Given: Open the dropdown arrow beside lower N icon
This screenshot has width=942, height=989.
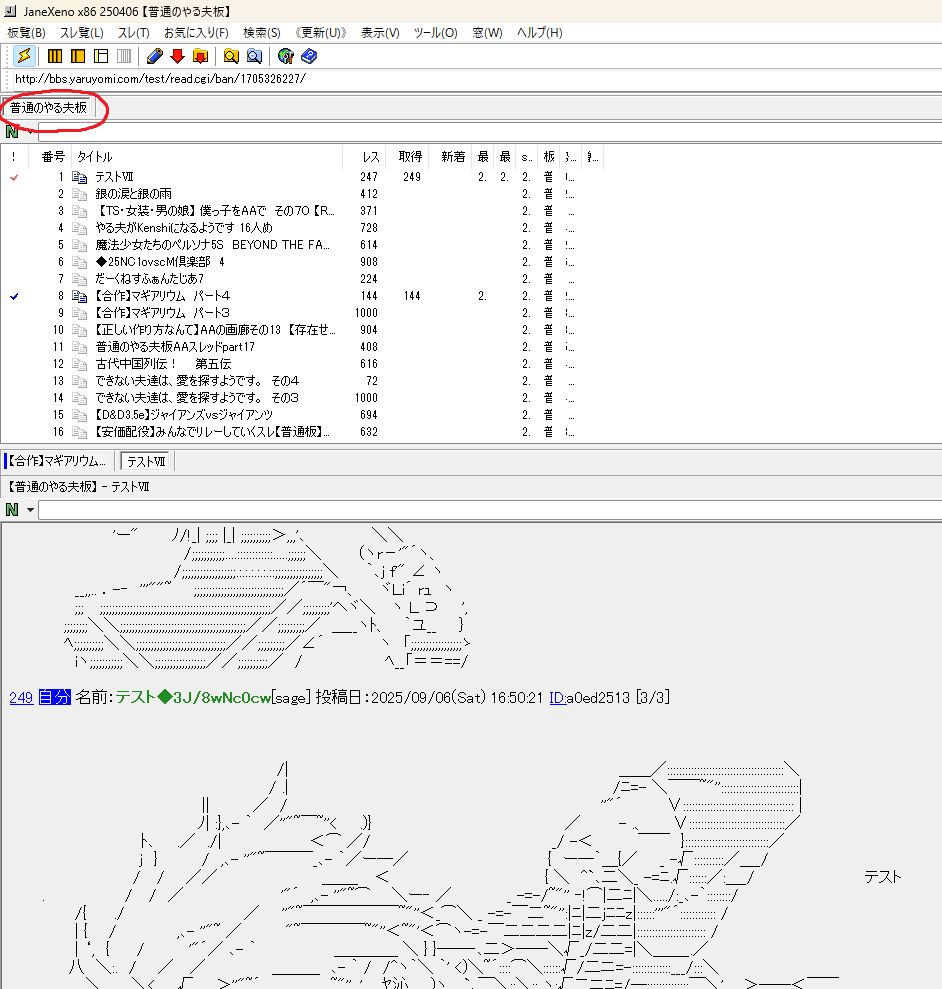Looking at the screenshot, I should (x=30, y=511).
